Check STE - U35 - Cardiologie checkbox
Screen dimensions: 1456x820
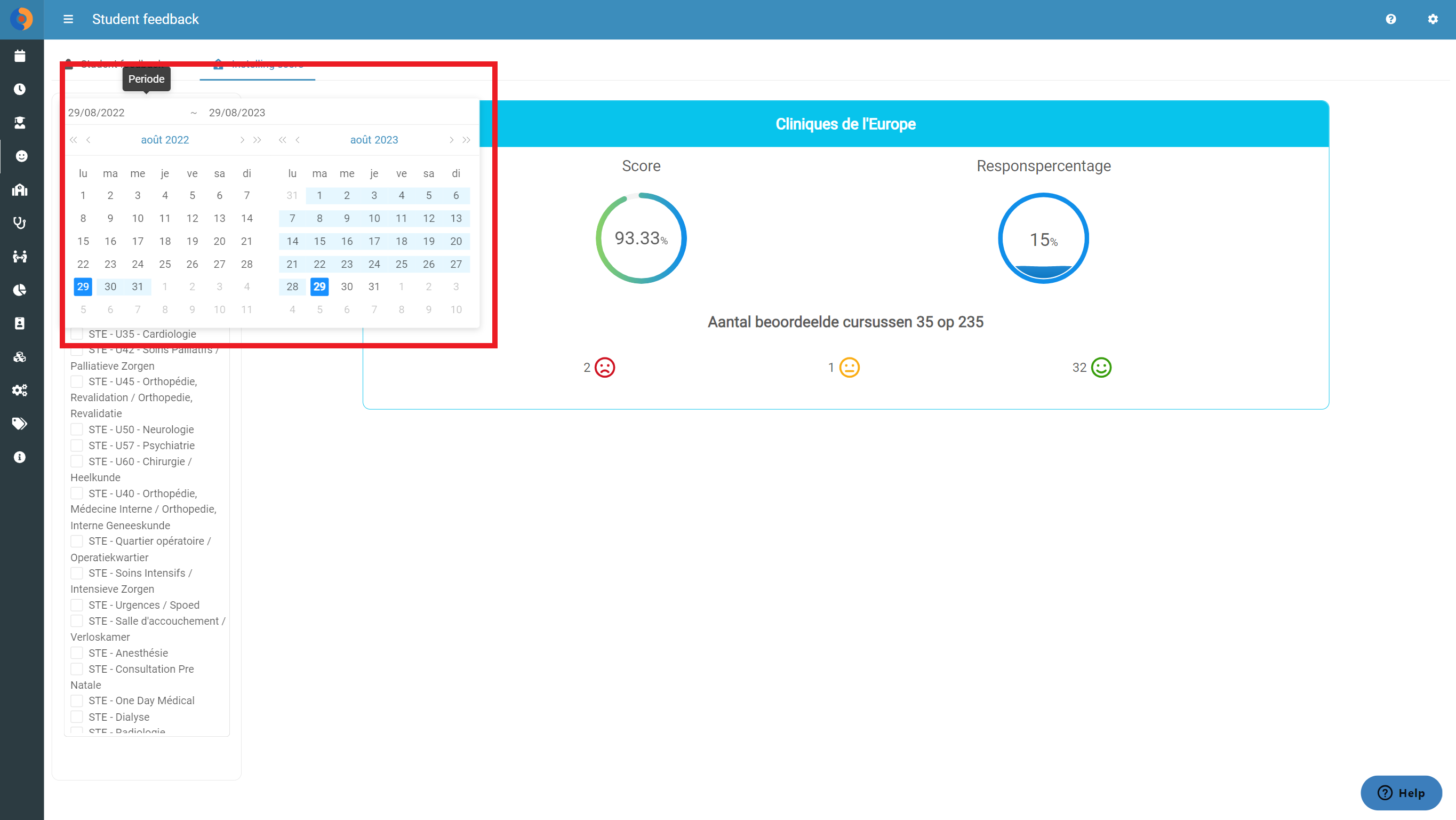click(77, 334)
